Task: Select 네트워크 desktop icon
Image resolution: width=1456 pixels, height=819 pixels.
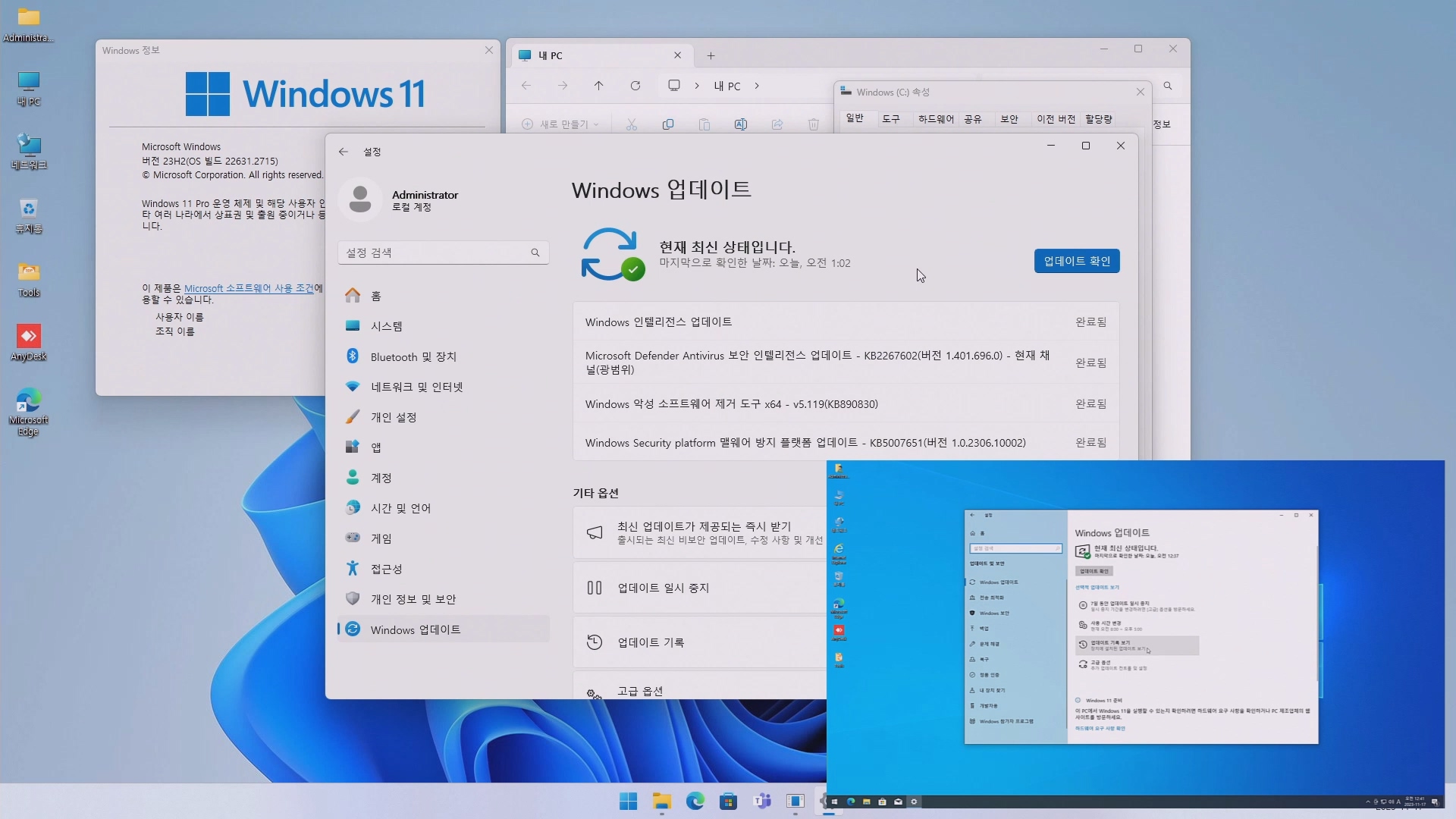Action: pos(29,152)
